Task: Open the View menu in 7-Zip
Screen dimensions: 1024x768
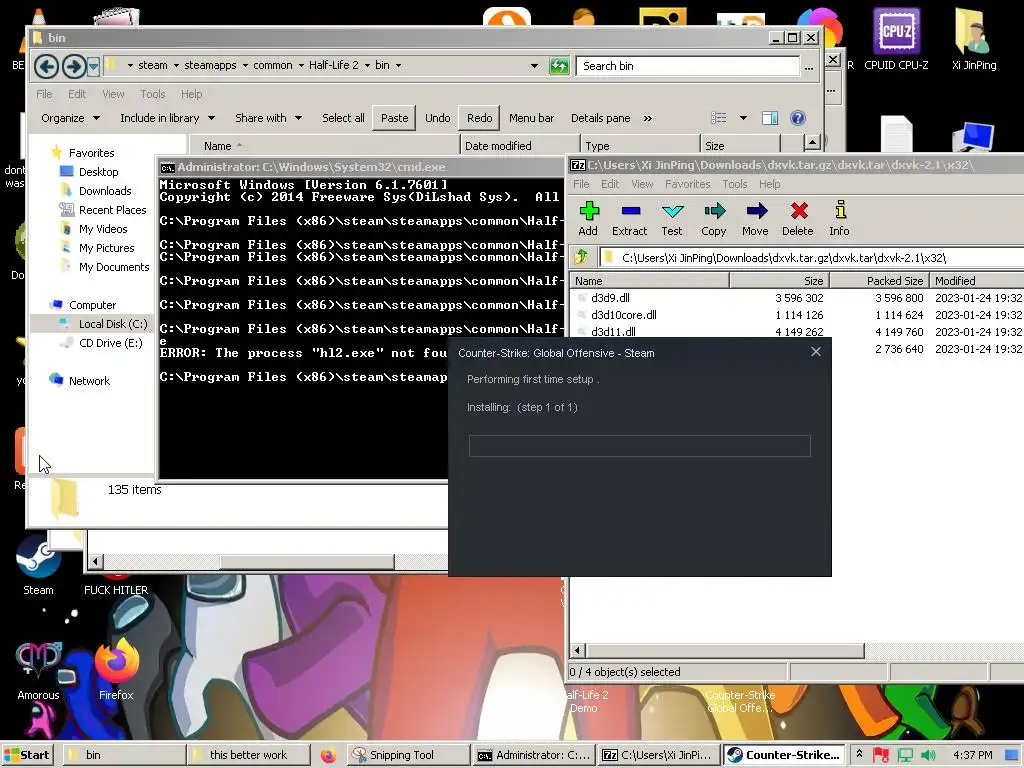Action: click(642, 184)
